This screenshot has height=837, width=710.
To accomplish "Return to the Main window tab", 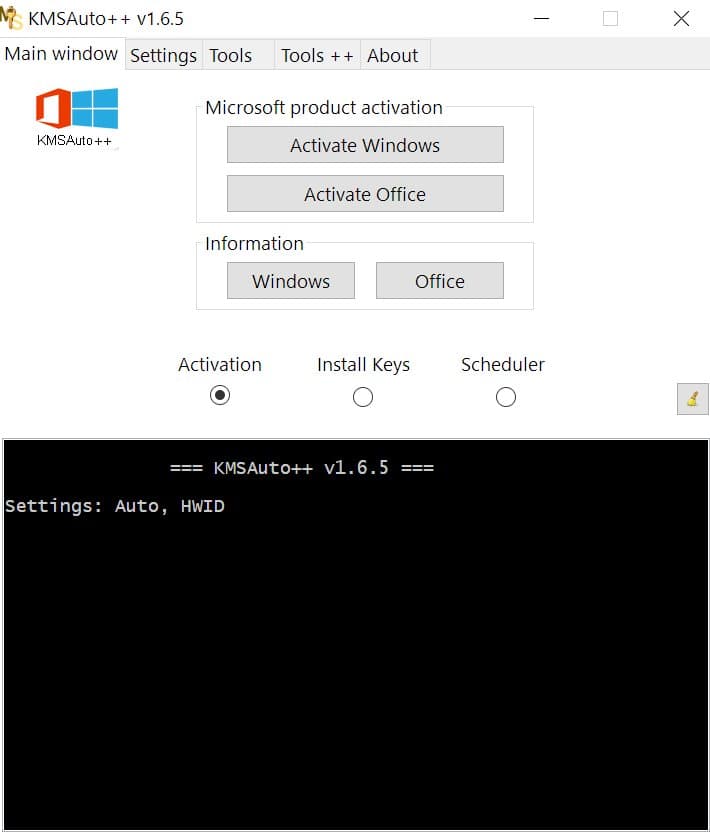I will tap(61, 54).
